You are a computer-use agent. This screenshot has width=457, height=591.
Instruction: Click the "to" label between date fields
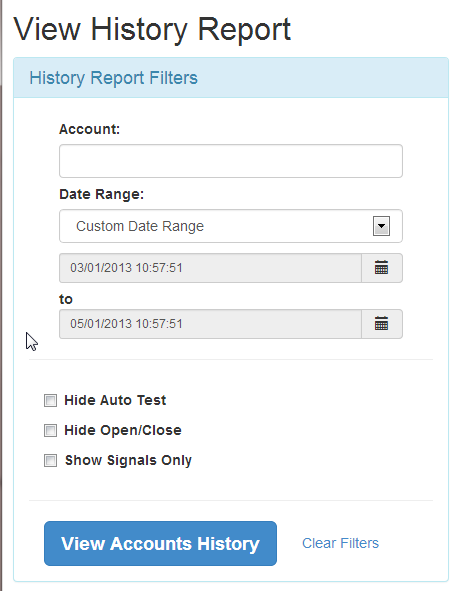pyautogui.click(x=66, y=299)
